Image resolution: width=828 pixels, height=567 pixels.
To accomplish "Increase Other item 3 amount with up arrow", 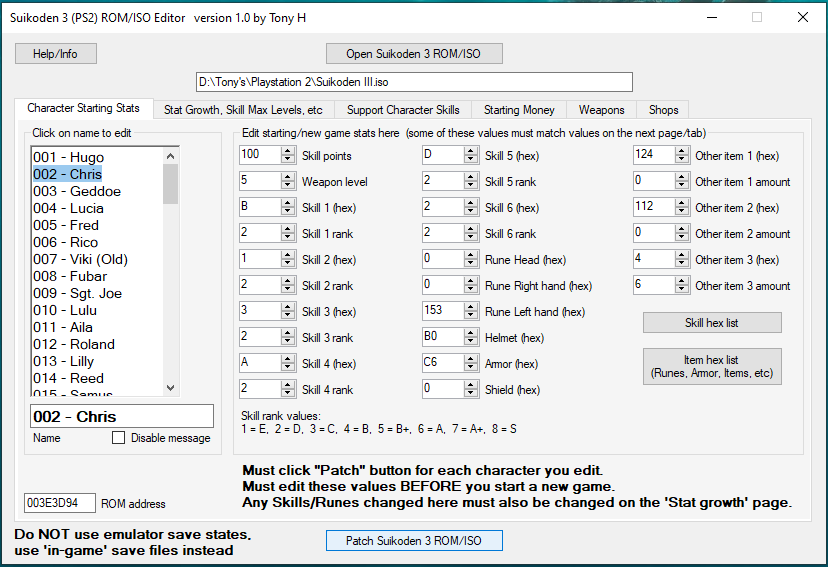I will pos(683,281).
